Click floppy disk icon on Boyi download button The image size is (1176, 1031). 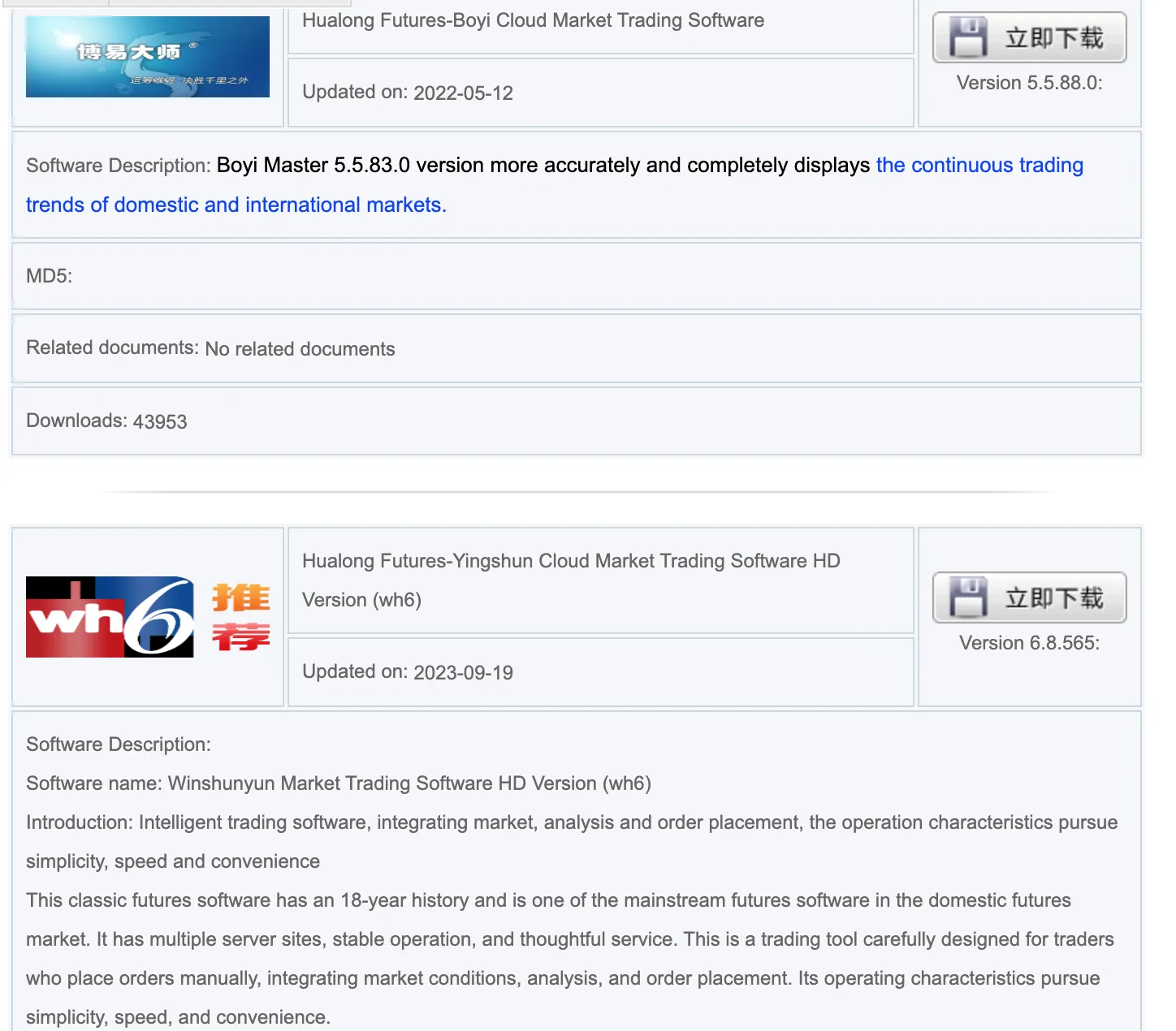968,37
